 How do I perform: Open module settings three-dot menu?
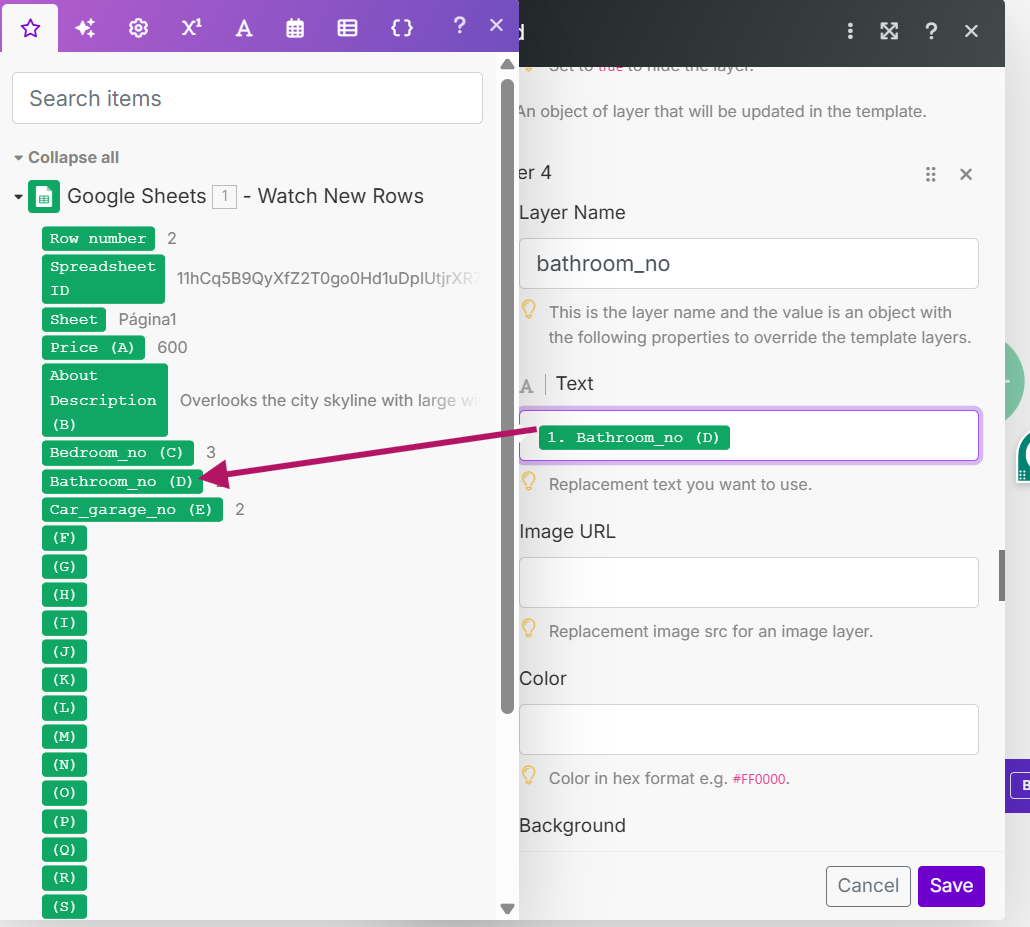point(850,31)
